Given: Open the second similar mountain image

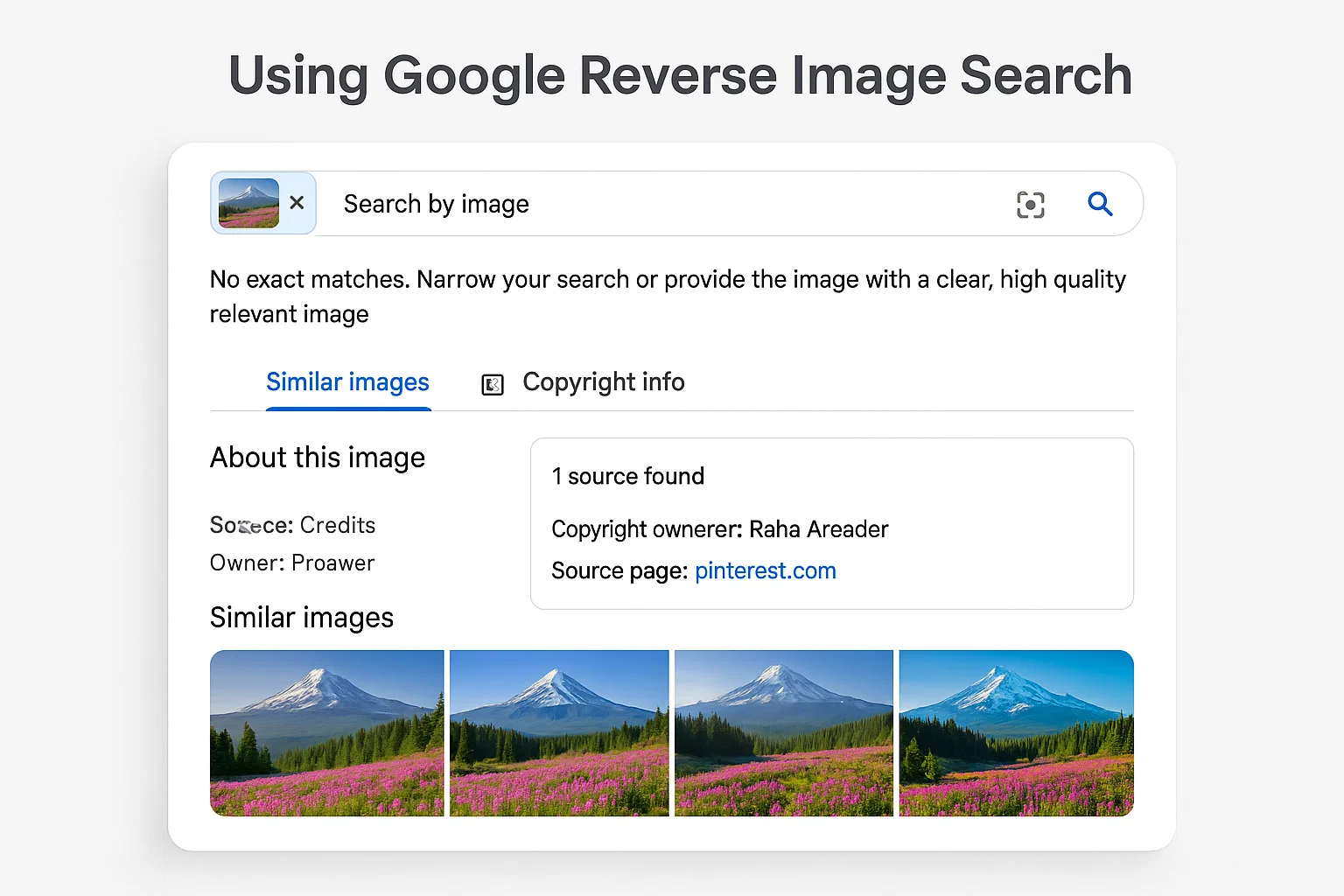Looking at the screenshot, I should 559,732.
